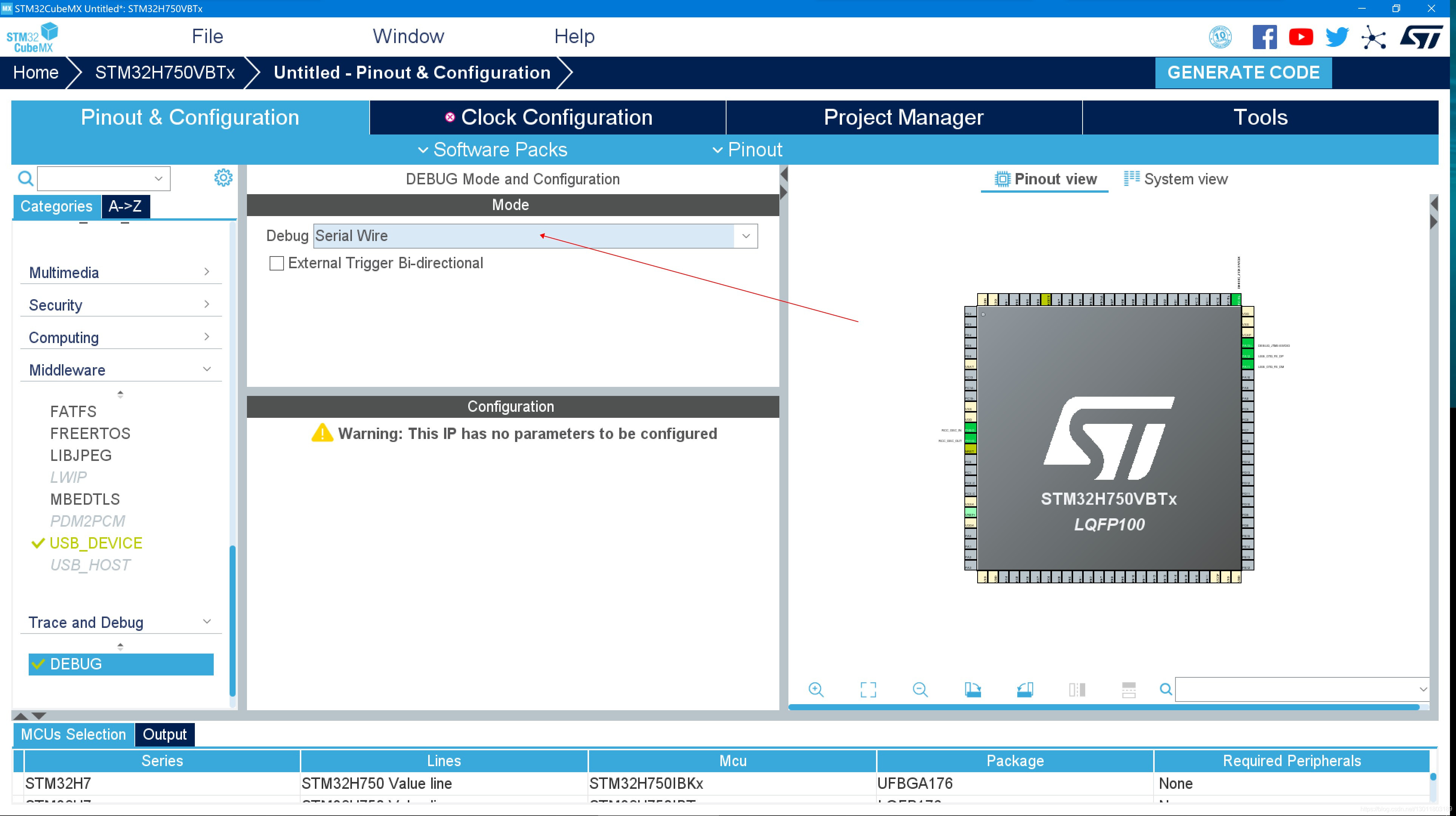Zoom in on the pinout view
The width and height of the screenshot is (1456, 816).
coord(816,689)
